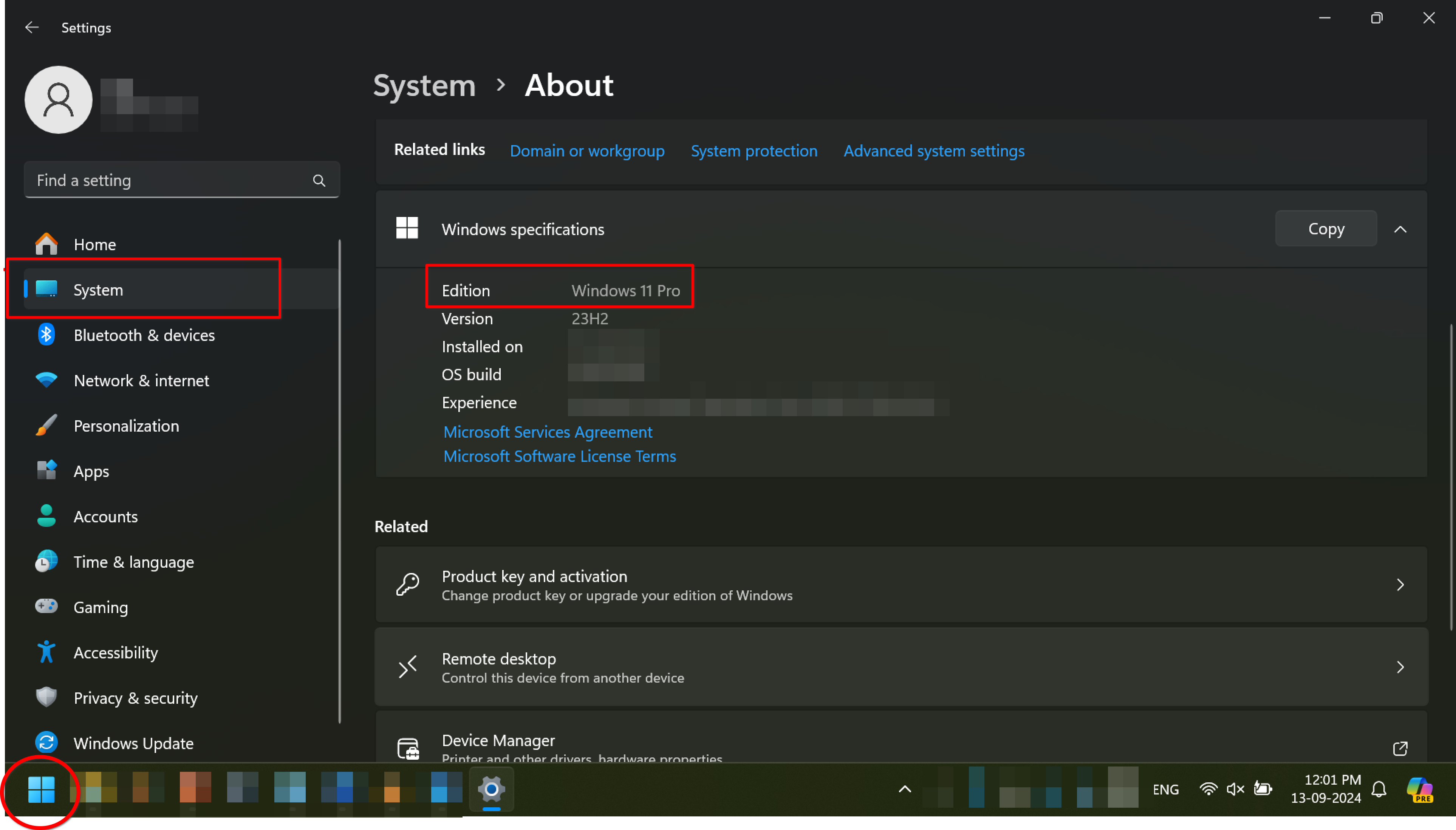Open Product key and activation chevron
This screenshot has width=1456, height=830.
(1401, 585)
